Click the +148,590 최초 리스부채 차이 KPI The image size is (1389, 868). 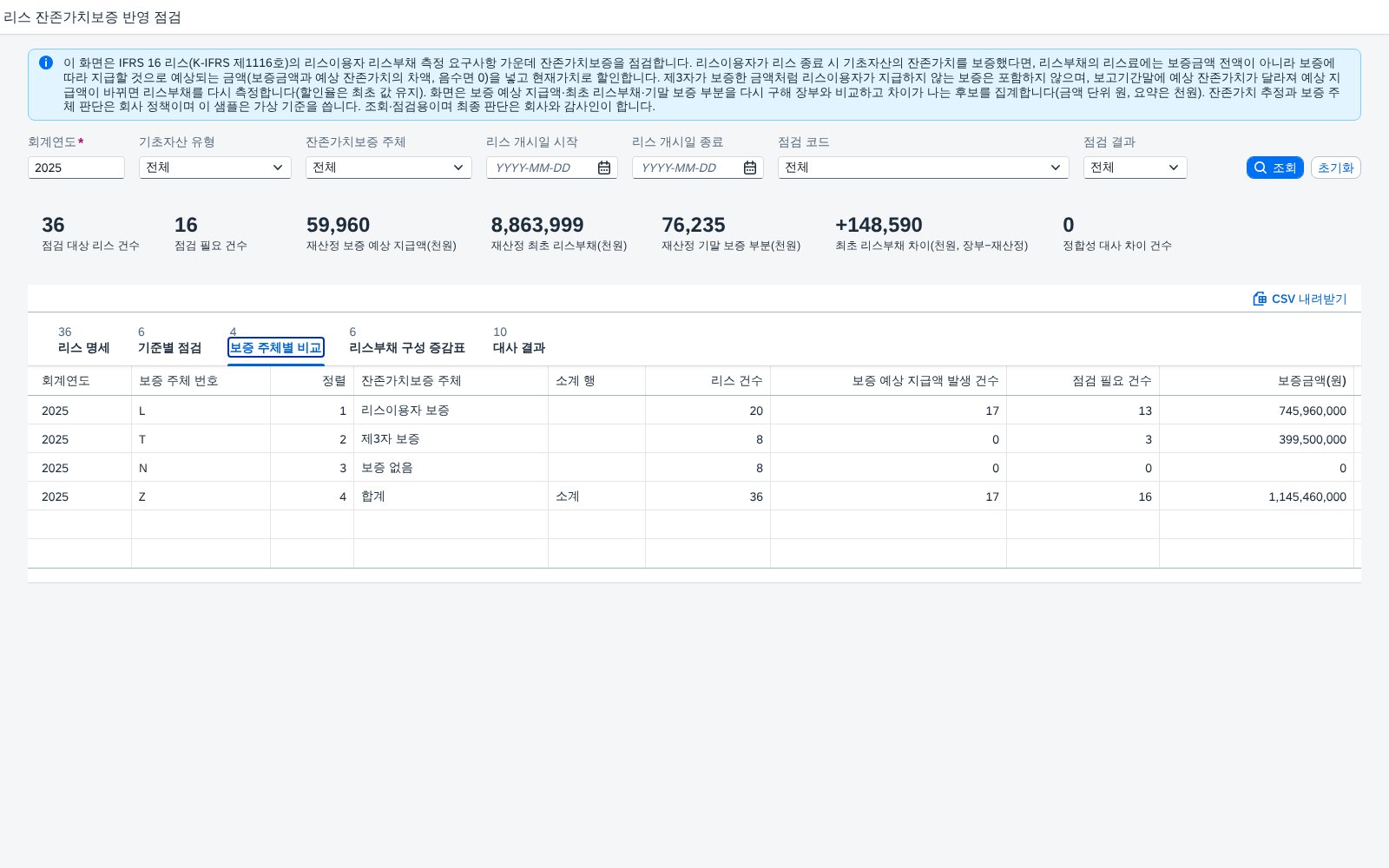(x=931, y=233)
